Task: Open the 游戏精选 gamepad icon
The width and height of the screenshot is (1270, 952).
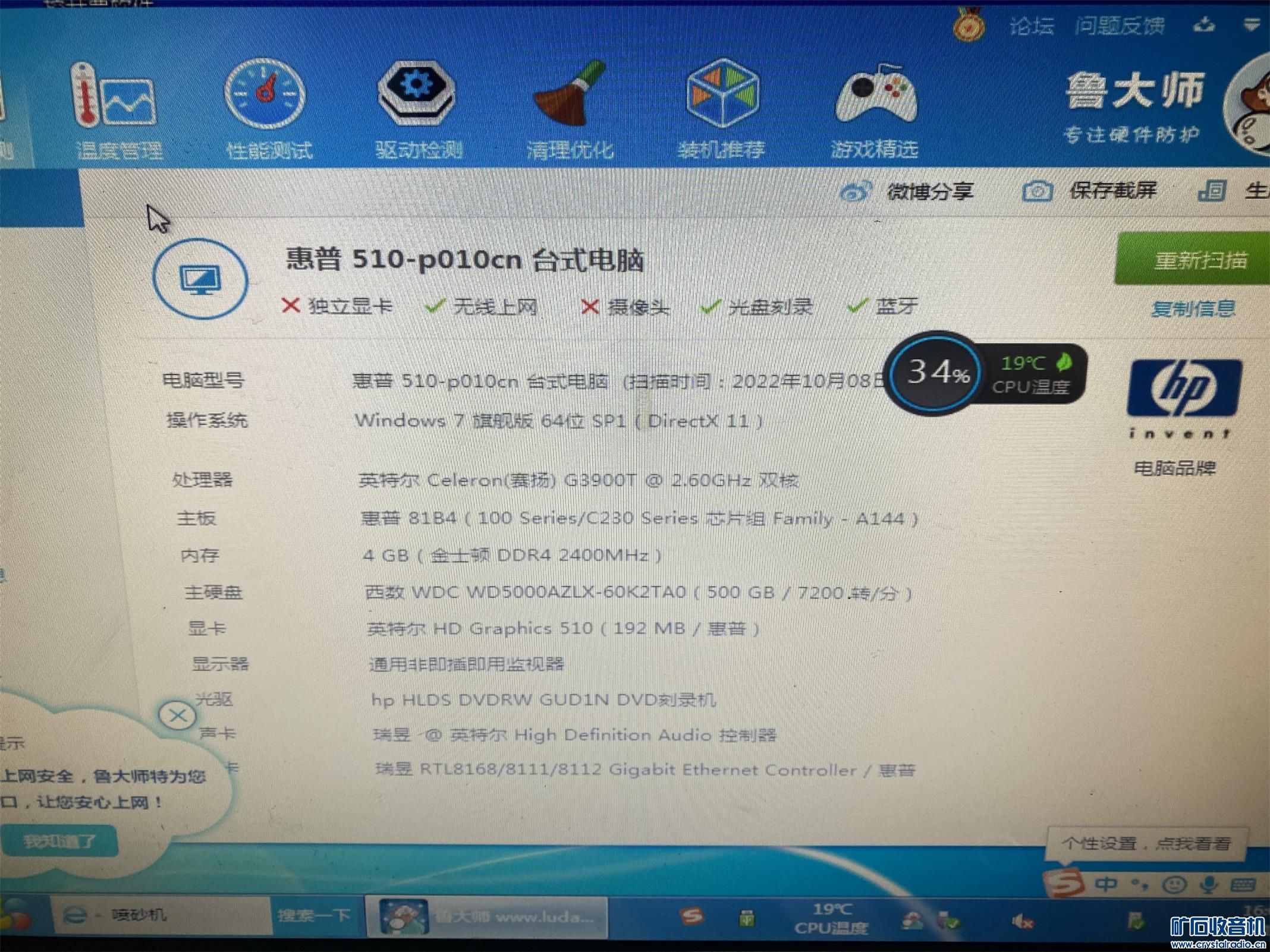Action: (x=875, y=95)
